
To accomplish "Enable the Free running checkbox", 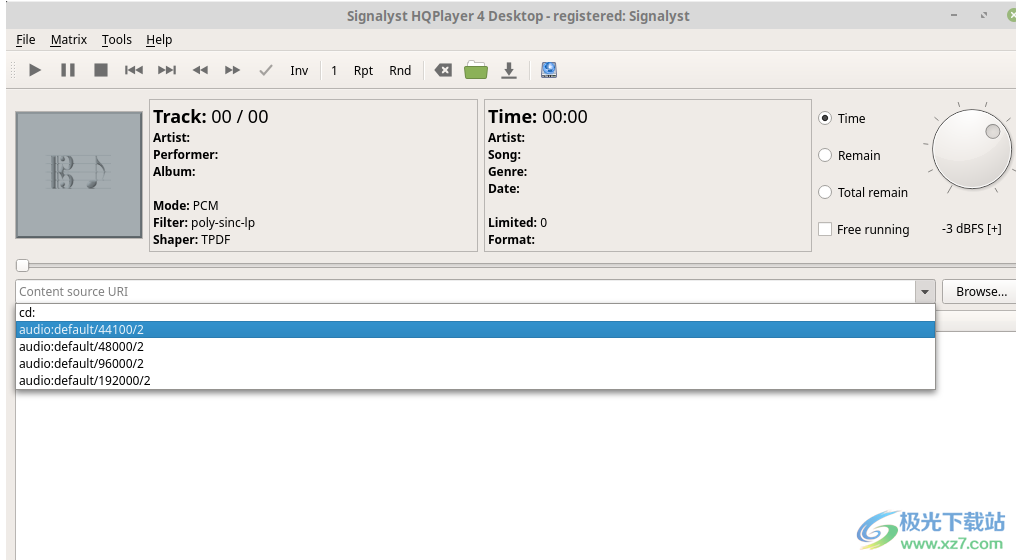I will 825,229.
